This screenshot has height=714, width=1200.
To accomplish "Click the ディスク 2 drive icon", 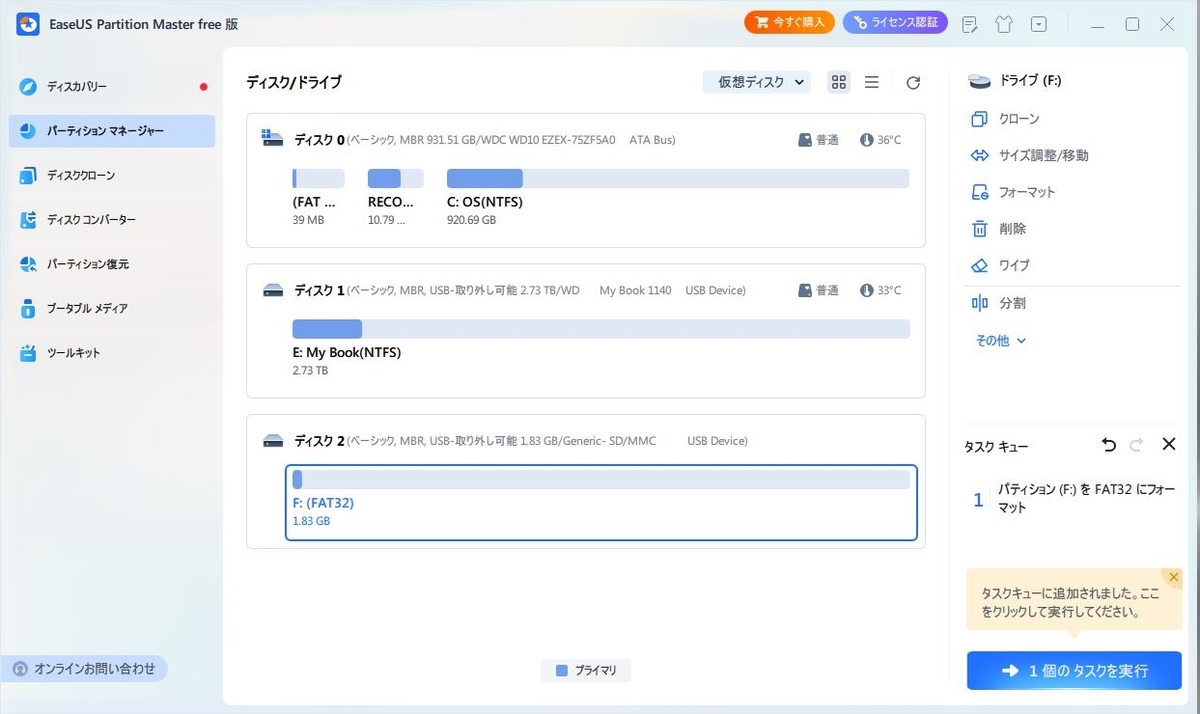I will tap(273, 440).
